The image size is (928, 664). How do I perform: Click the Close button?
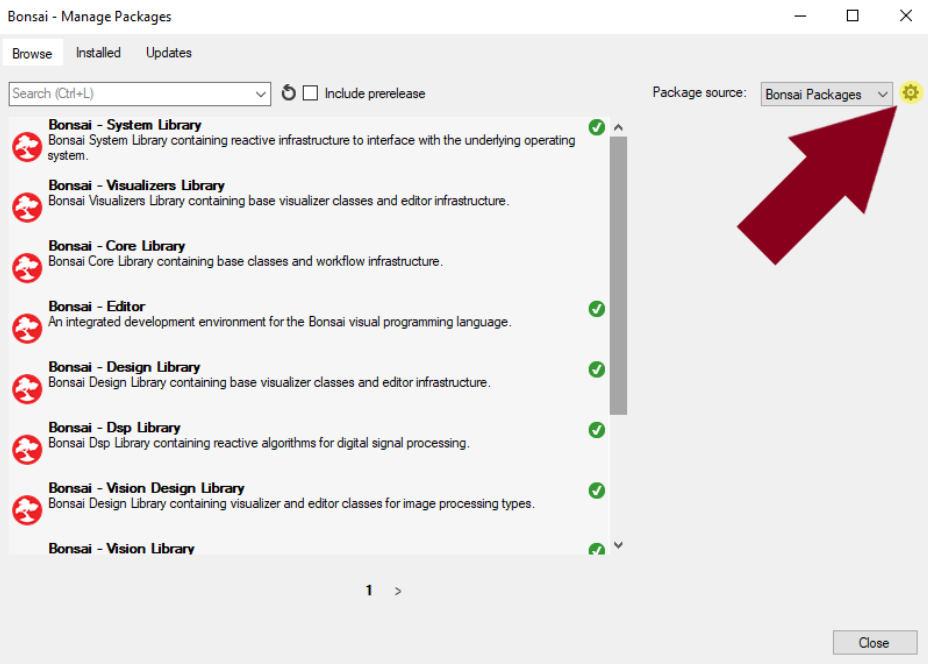click(874, 643)
